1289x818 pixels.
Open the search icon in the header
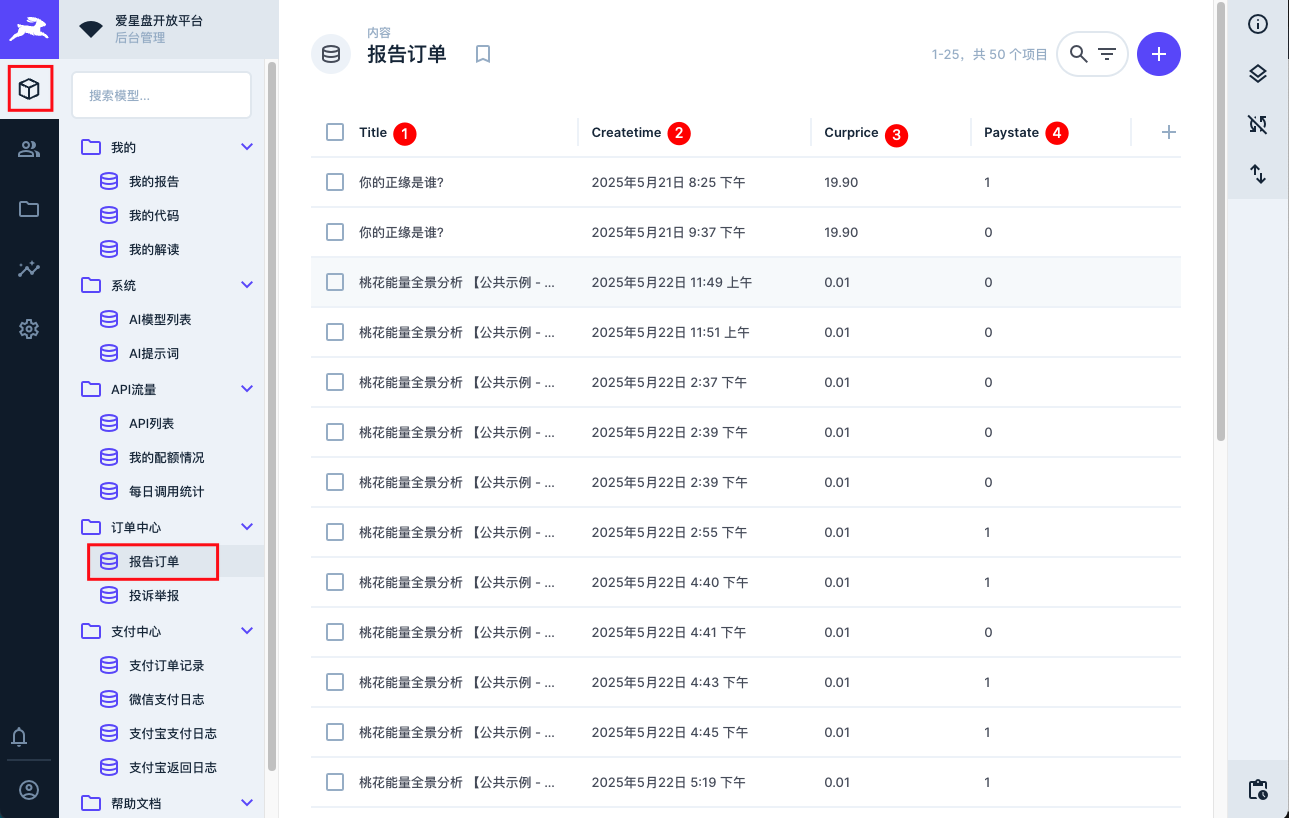pyautogui.click(x=1078, y=54)
